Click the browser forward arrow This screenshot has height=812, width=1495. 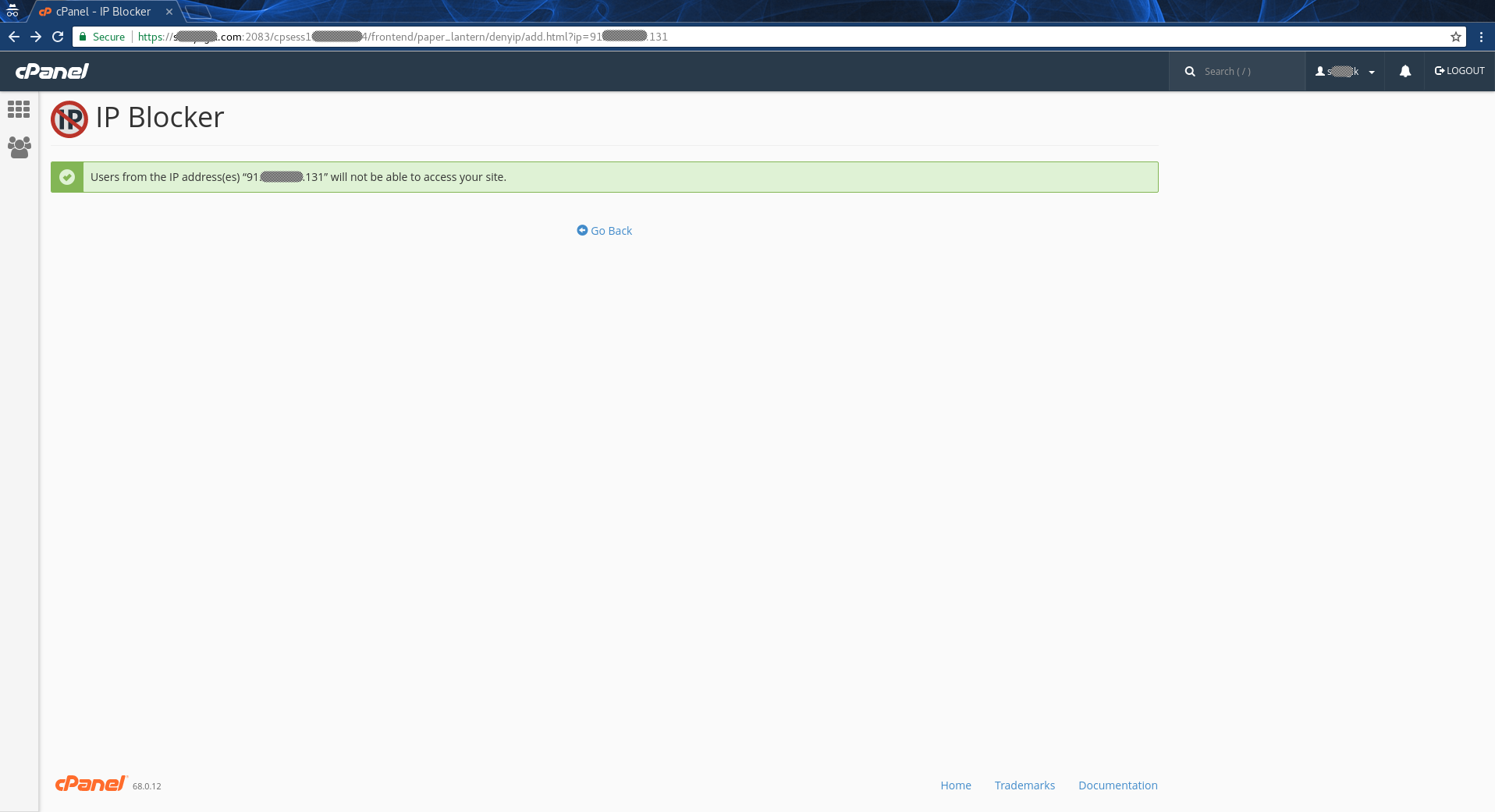click(36, 37)
